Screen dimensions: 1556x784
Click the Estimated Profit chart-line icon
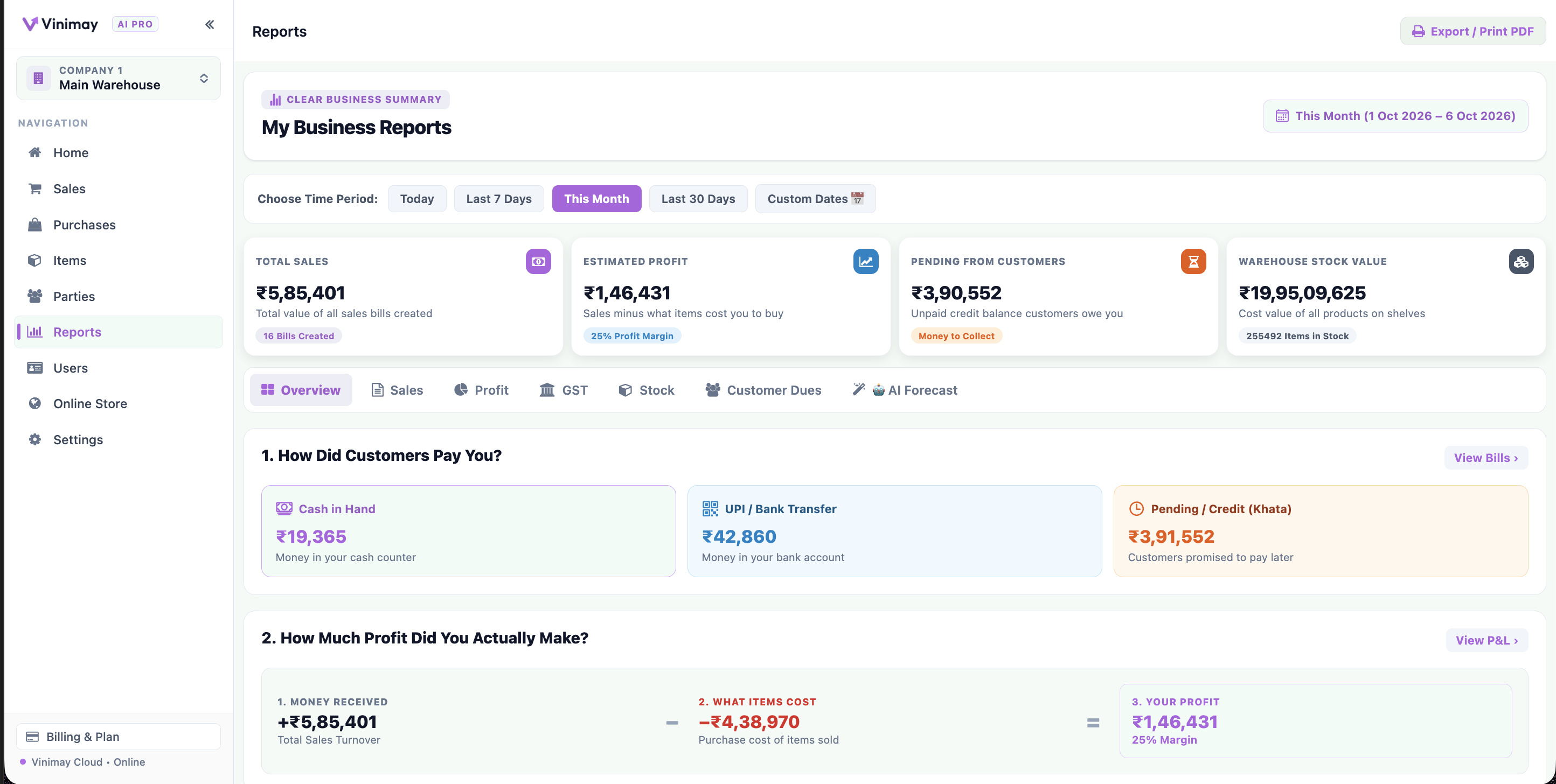866,261
